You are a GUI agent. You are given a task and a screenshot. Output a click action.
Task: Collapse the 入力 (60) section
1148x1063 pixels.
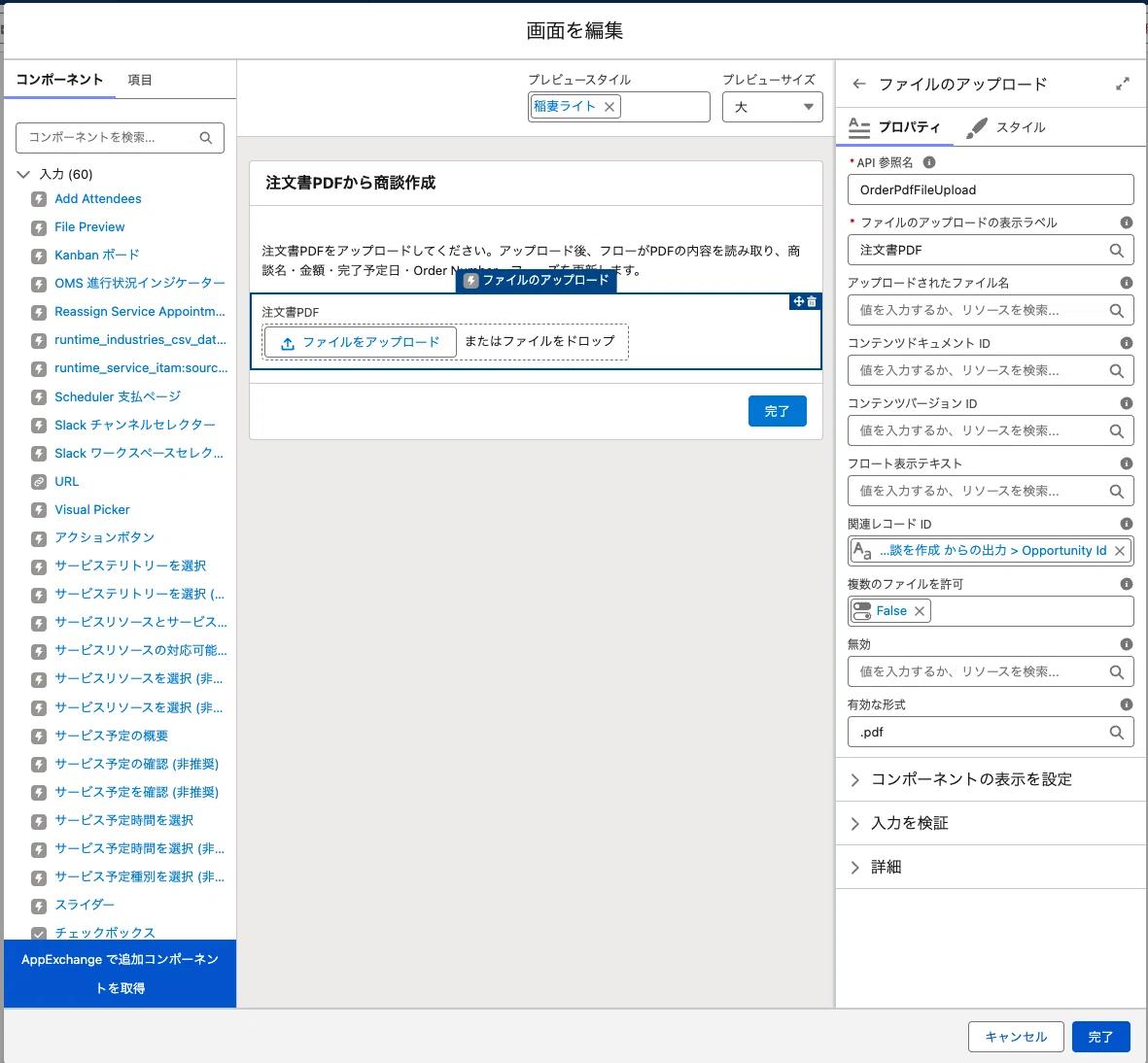(x=23, y=174)
